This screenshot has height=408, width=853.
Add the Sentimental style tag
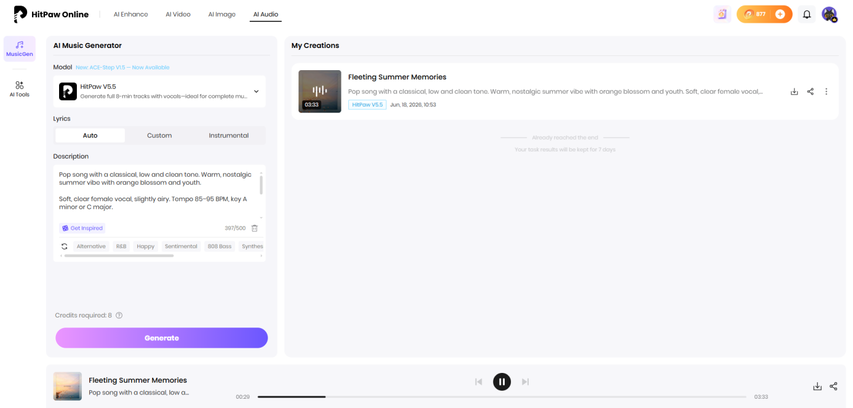[181, 246]
